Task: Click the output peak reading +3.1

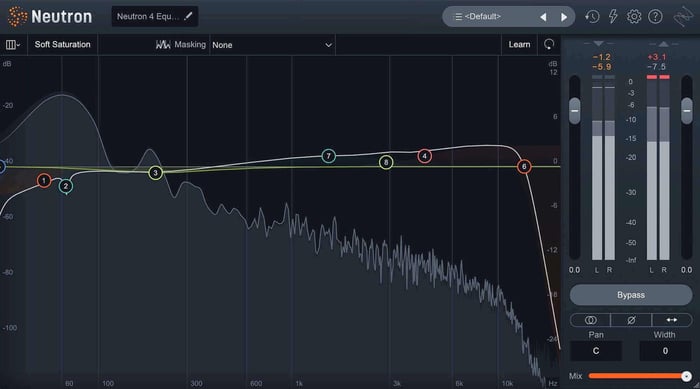Action: coord(657,57)
